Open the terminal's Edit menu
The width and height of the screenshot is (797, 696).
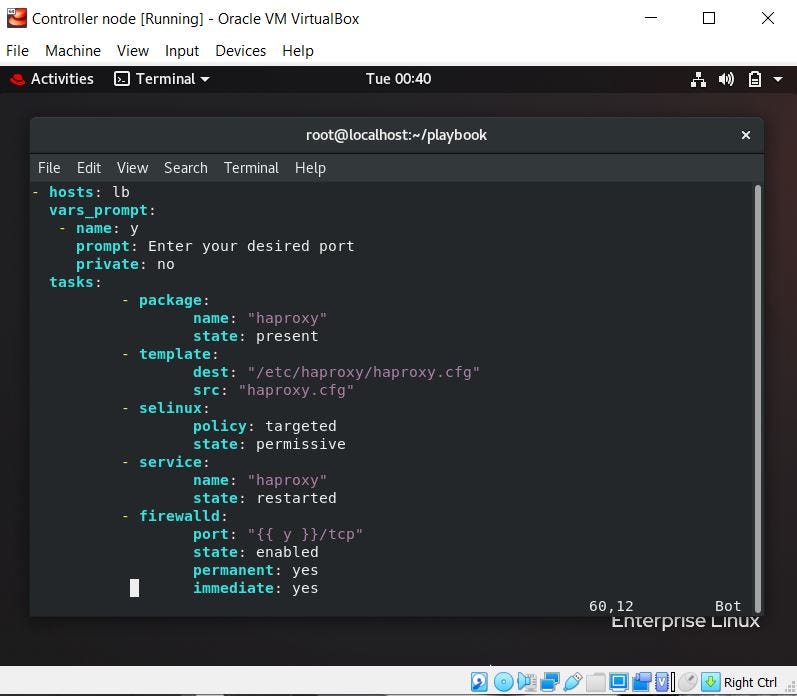point(89,168)
